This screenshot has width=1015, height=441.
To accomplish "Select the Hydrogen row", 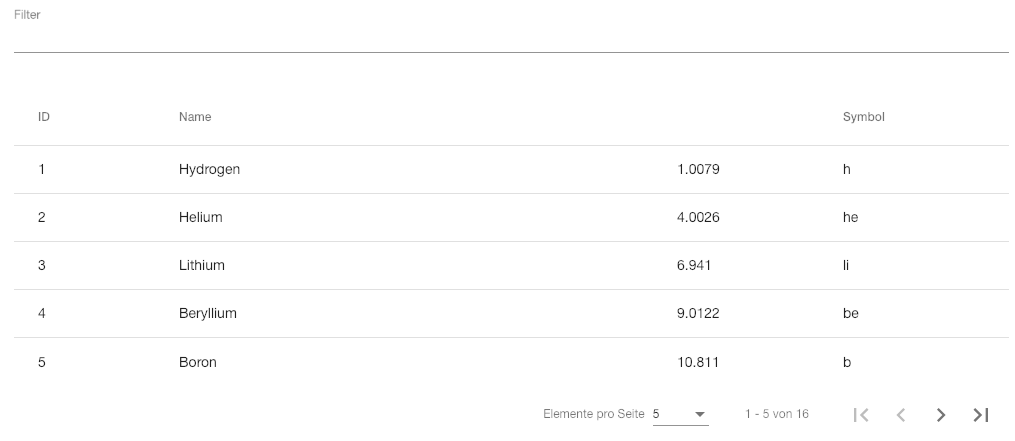I will (x=511, y=170).
